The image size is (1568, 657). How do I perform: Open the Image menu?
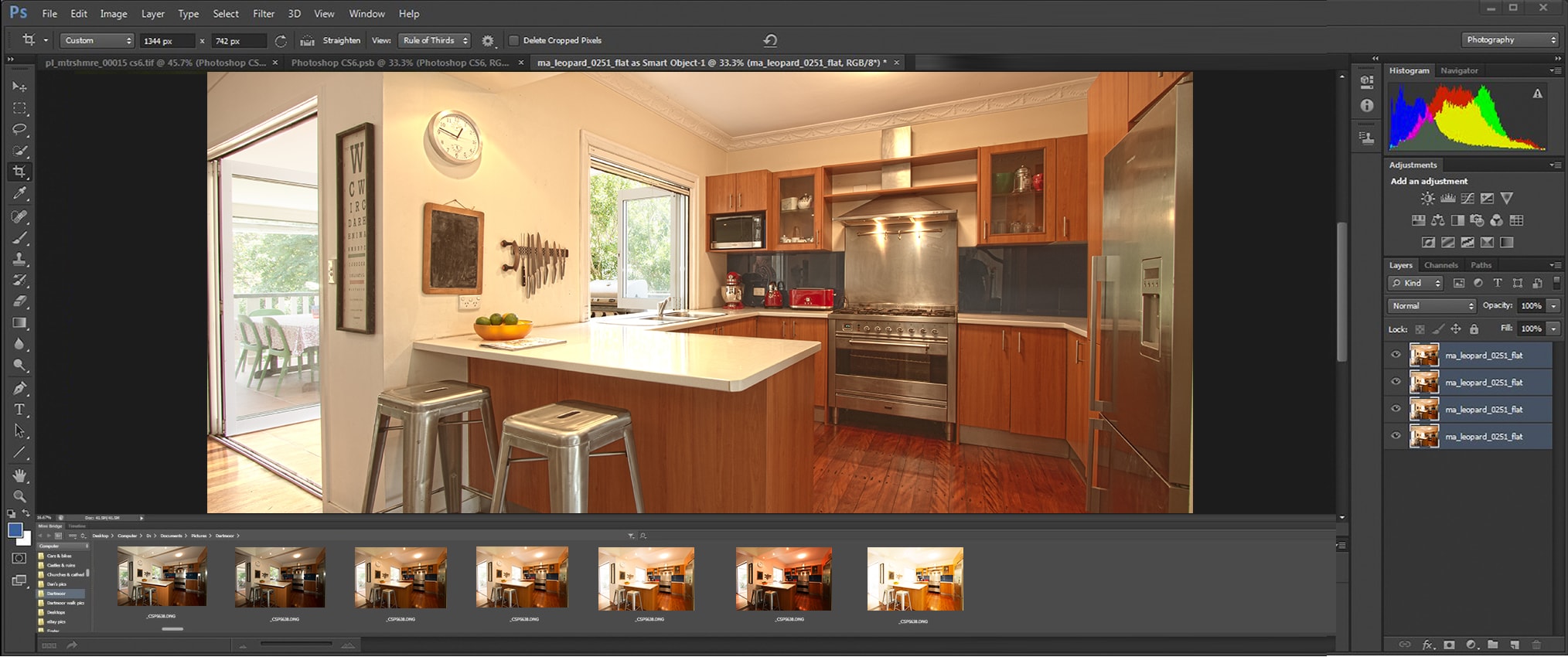pyautogui.click(x=114, y=14)
